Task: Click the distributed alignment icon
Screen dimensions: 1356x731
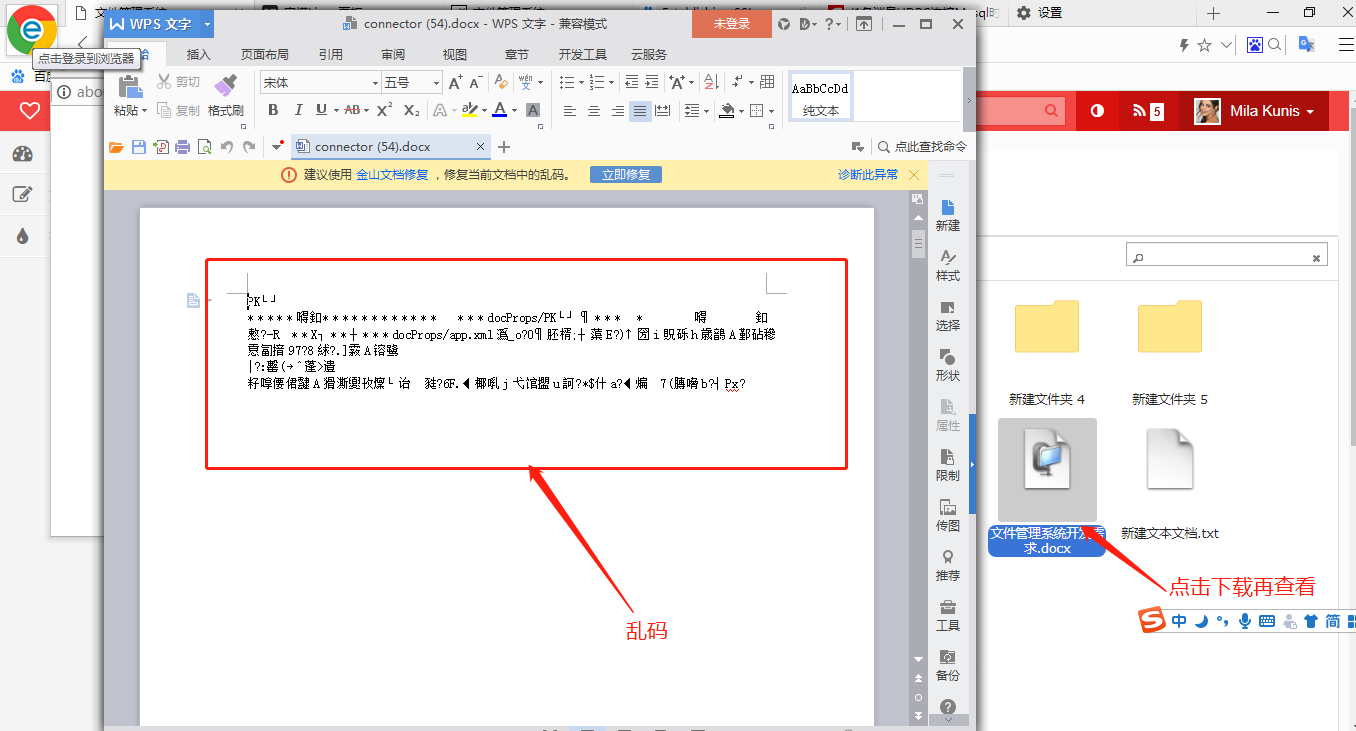Action: (x=662, y=111)
